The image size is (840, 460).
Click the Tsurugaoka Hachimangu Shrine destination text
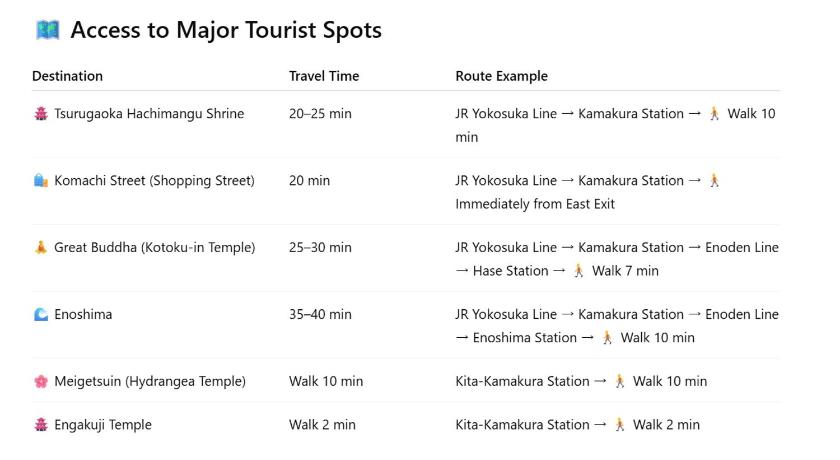149,114
